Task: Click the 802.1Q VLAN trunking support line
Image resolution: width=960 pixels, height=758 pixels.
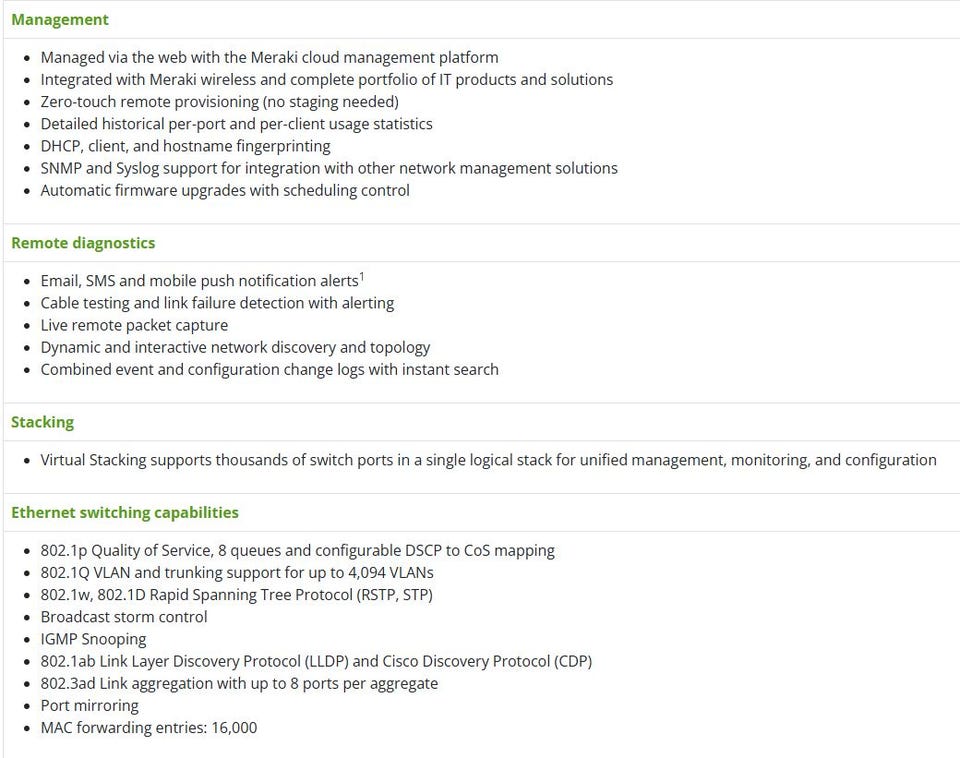Action: (x=236, y=572)
